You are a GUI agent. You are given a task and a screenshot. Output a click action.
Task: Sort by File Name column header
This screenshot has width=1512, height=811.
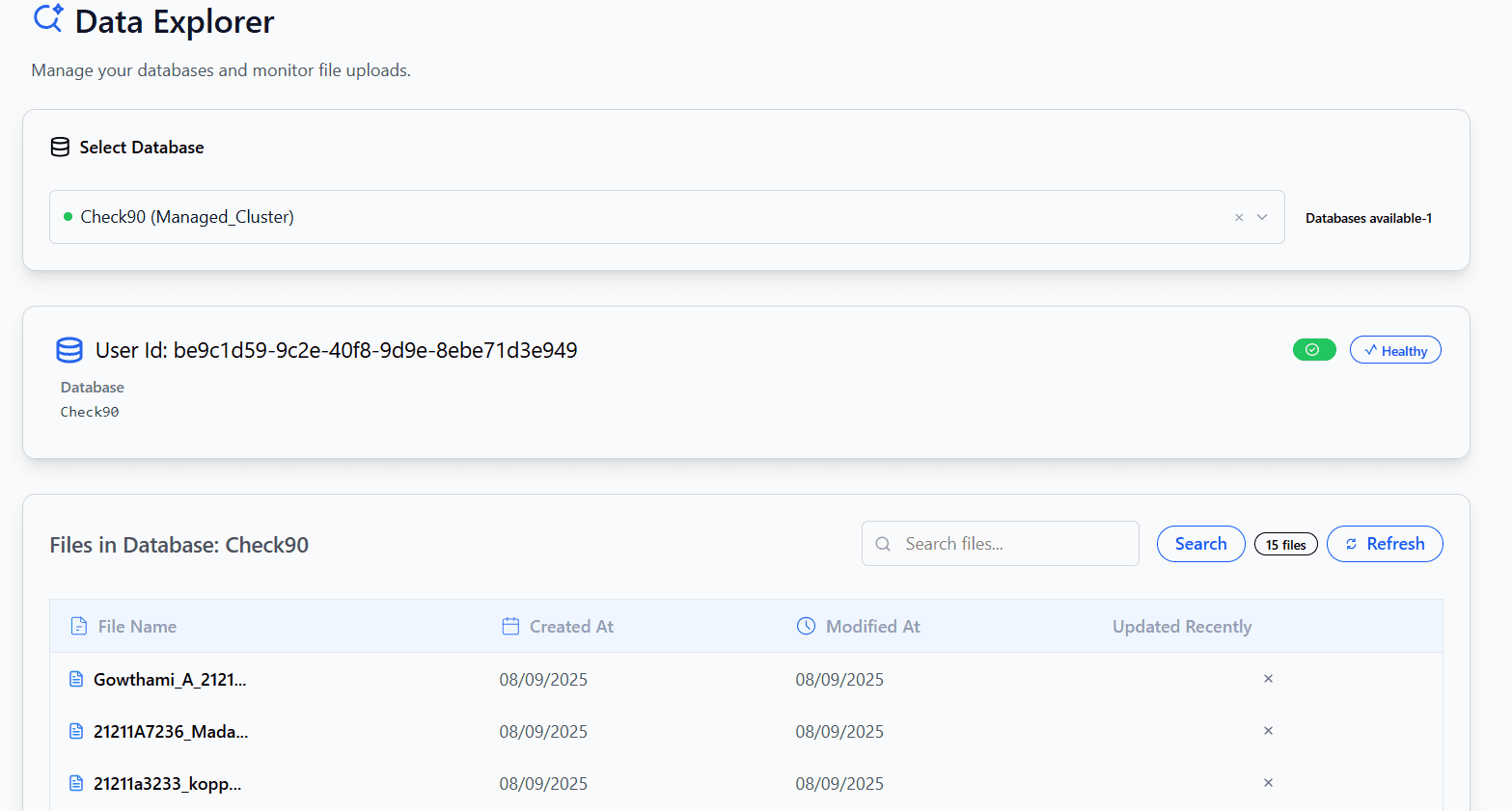pyautogui.click(x=137, y=627)
